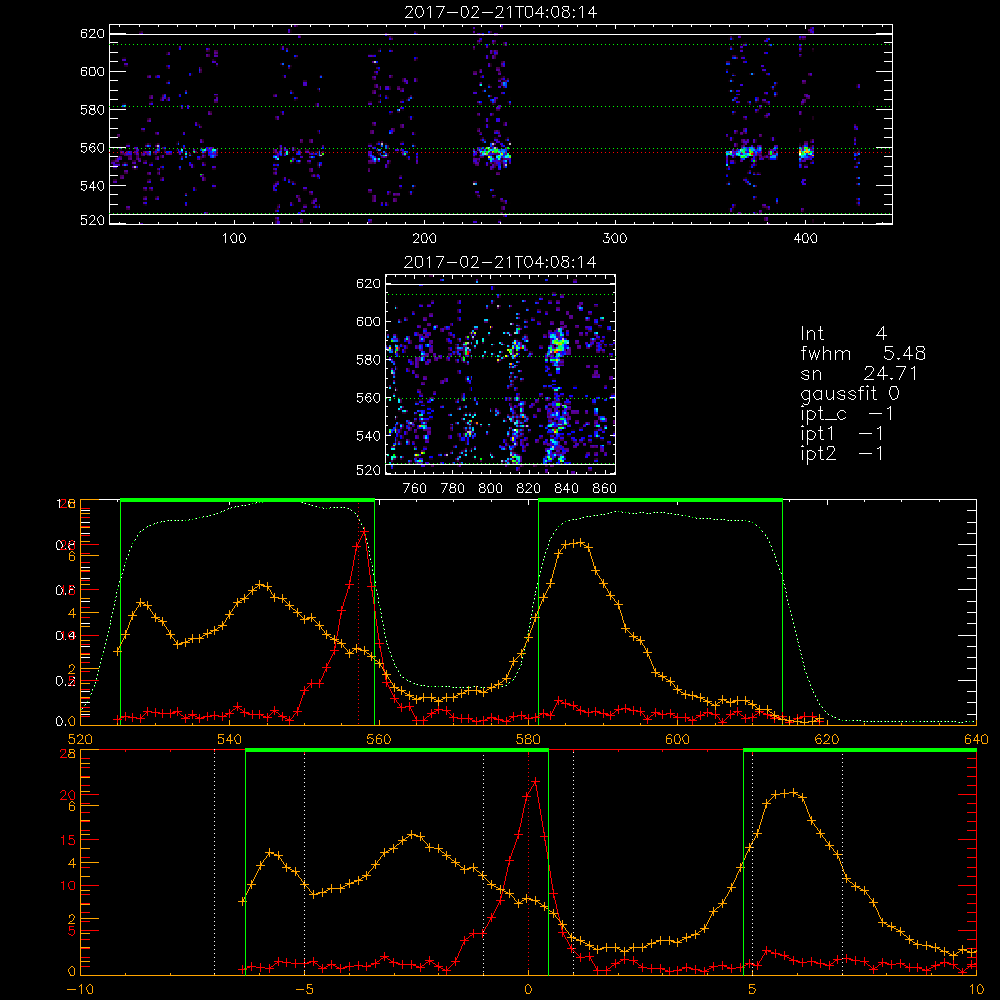Click y-axis label 600 of top spectrogram
Viewport: 1000px width, 1000px height.
click(92, 71)
